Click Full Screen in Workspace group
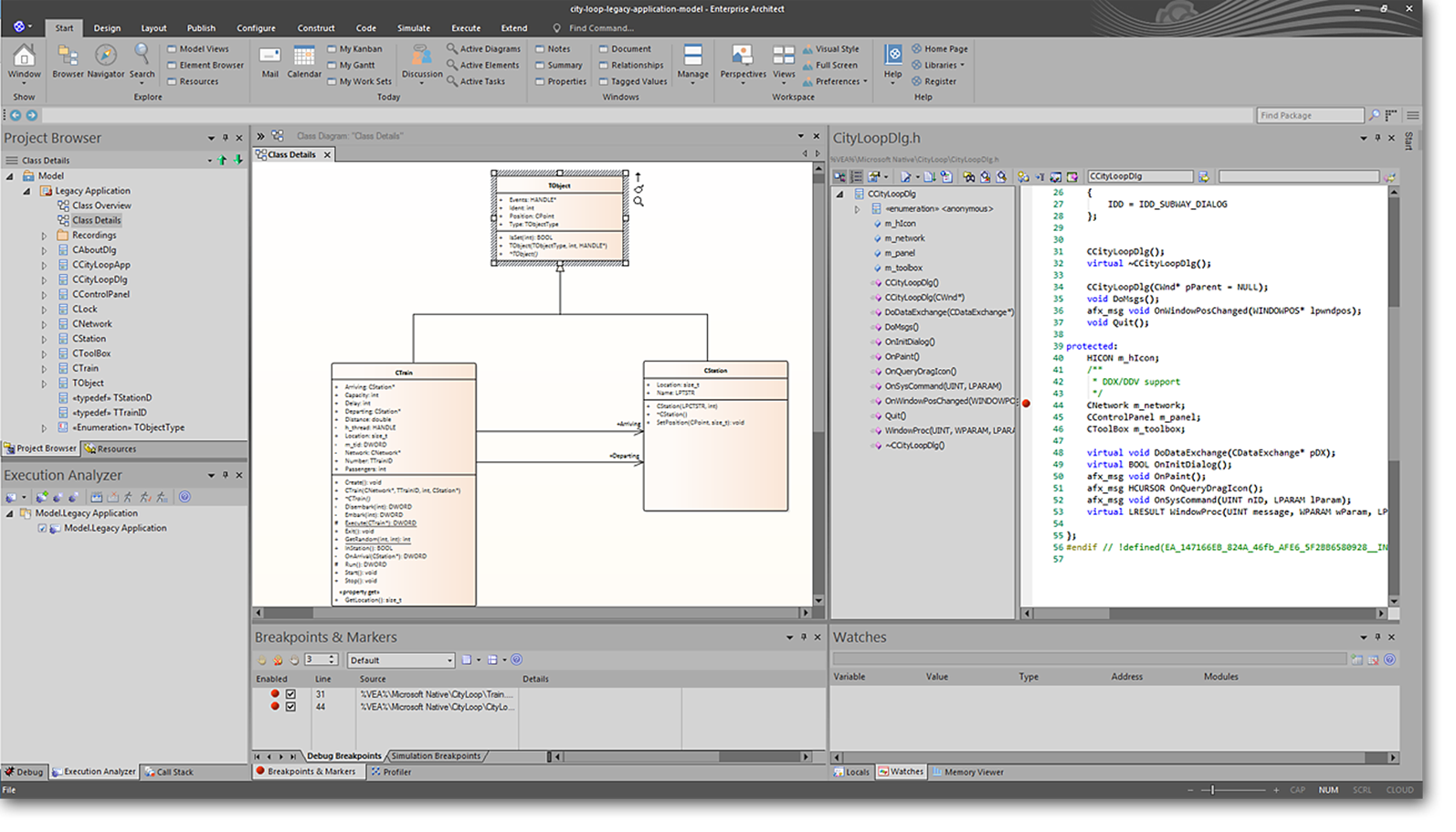1456x832 pixels. (830, 66)
